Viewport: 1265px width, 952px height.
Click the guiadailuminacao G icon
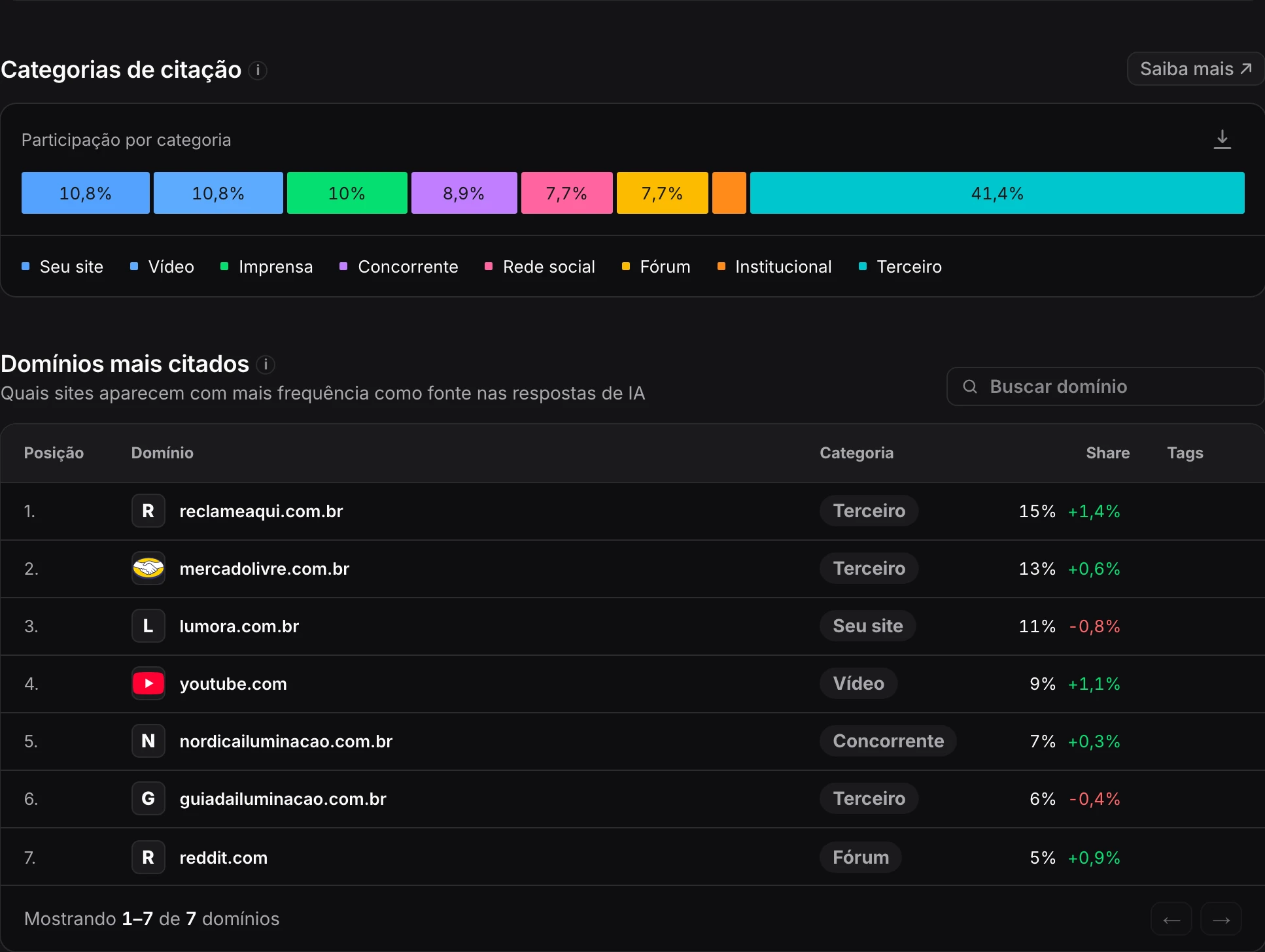click(148, 798)
